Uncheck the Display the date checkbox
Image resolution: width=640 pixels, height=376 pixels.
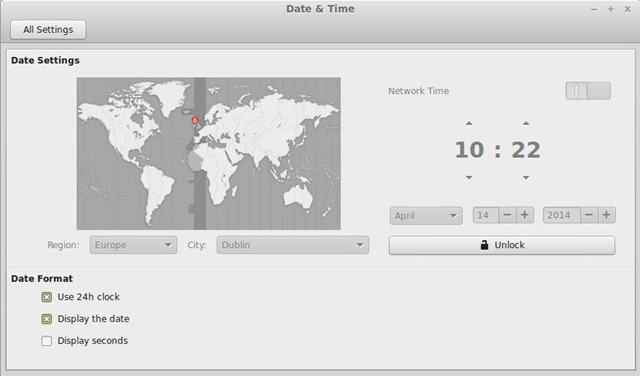click(x=47, y=319)
